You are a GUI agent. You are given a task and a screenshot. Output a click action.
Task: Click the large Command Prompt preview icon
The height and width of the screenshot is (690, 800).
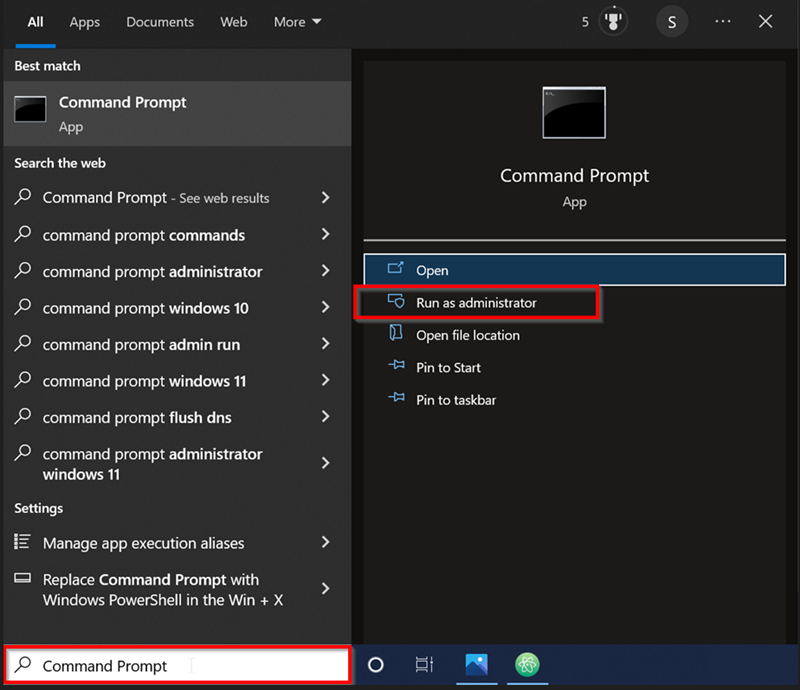(574, 113)
